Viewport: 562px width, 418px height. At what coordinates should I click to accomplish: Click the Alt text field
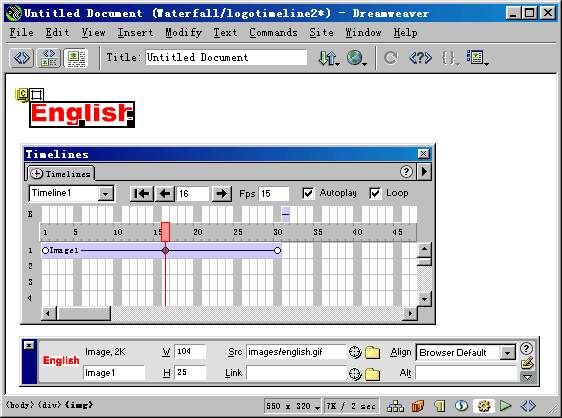[x=466, y=374]
